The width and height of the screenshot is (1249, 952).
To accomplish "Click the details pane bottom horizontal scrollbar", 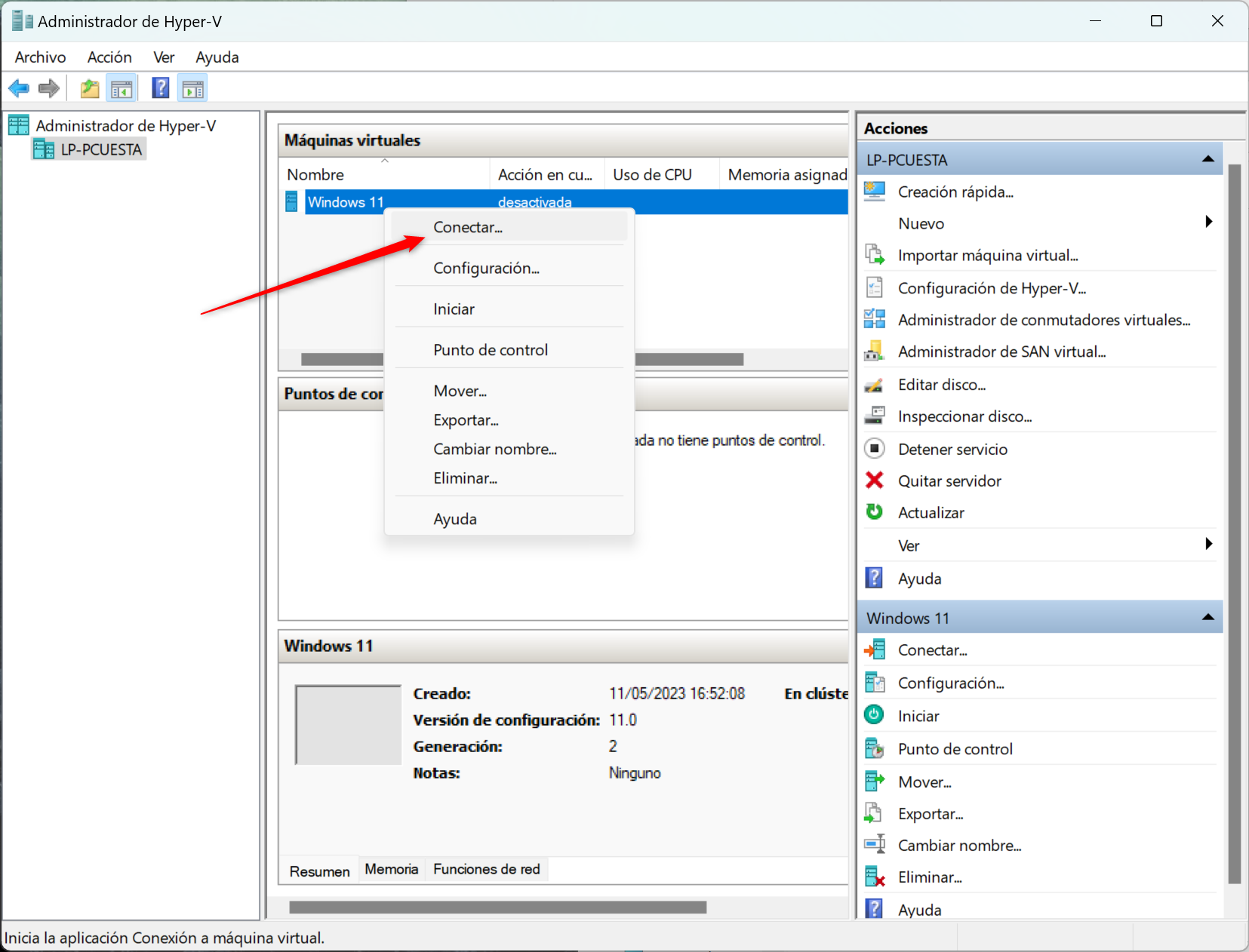I will (x=498, y=907).
